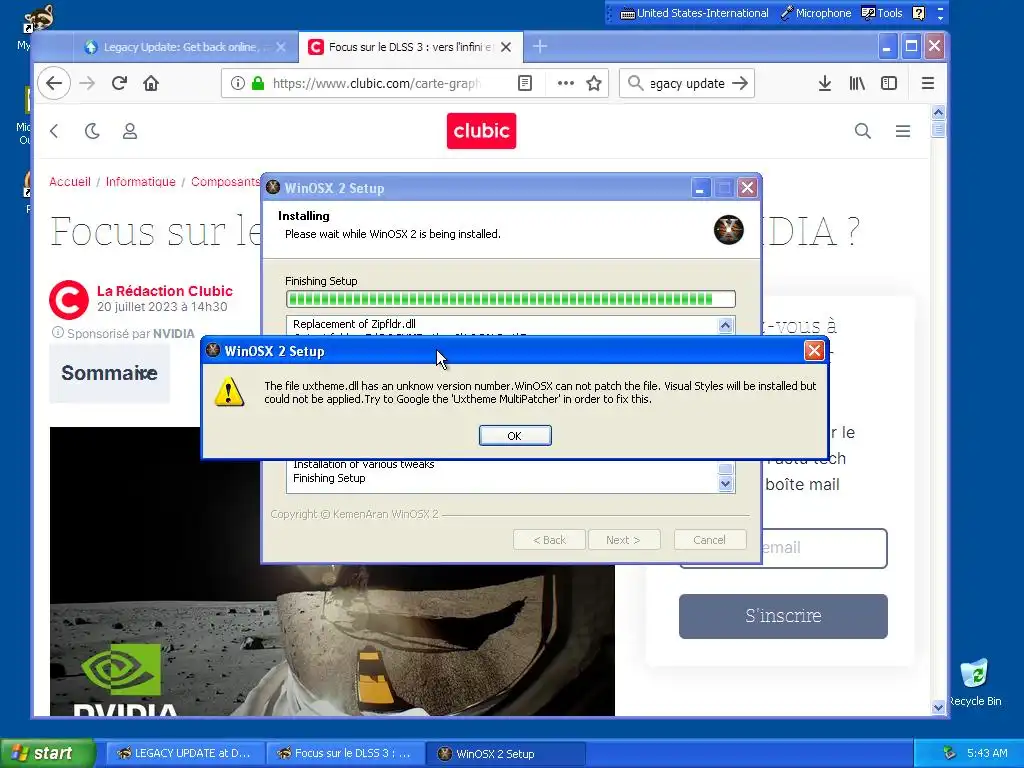Click Back in the WinOSX 2 installer

(549, 540)
